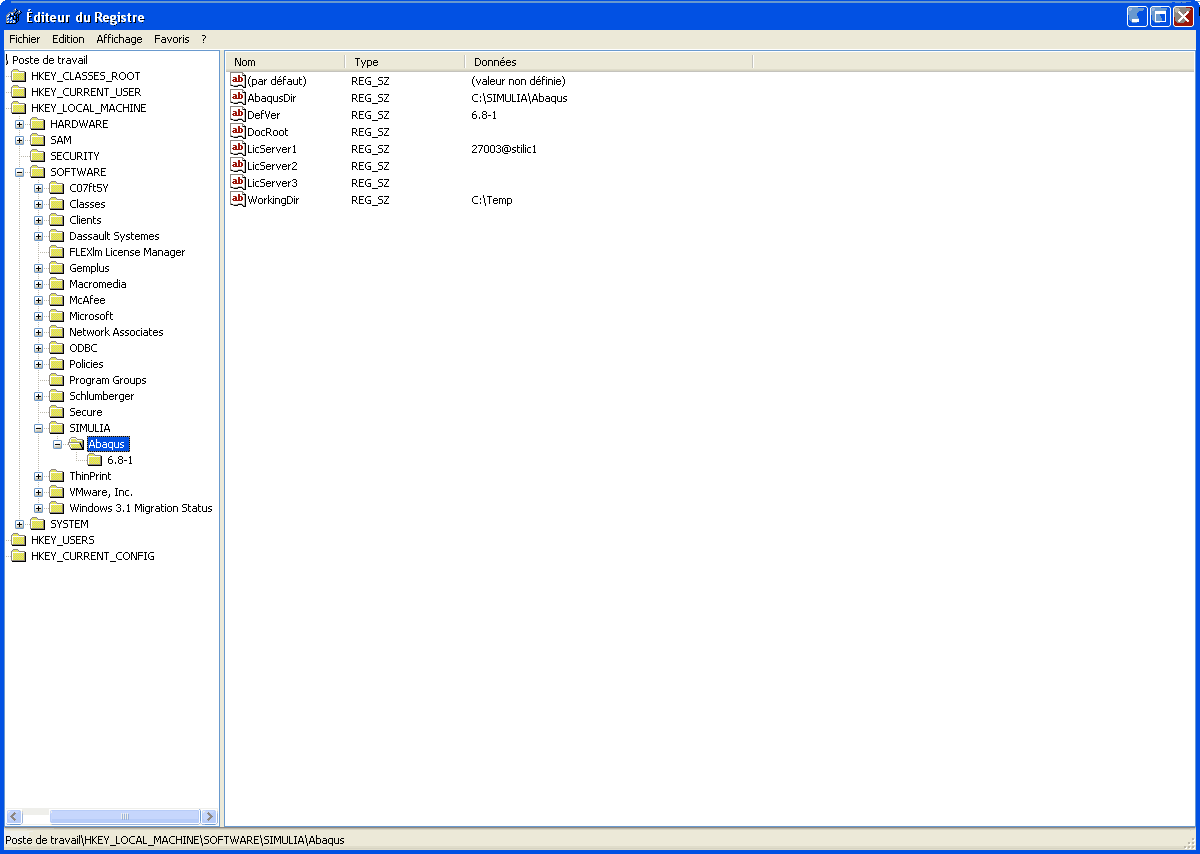Image resolution: width=1200 pixels, height=854 pixels.
Task: Expand the HARDWARE key node
Action: (19, 124)
